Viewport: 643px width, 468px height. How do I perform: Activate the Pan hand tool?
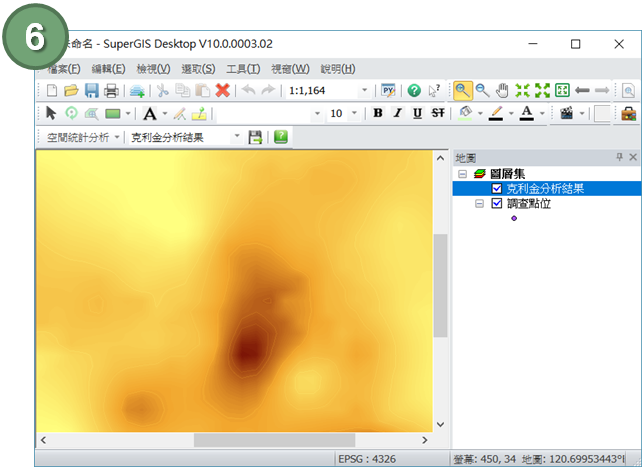502,90
